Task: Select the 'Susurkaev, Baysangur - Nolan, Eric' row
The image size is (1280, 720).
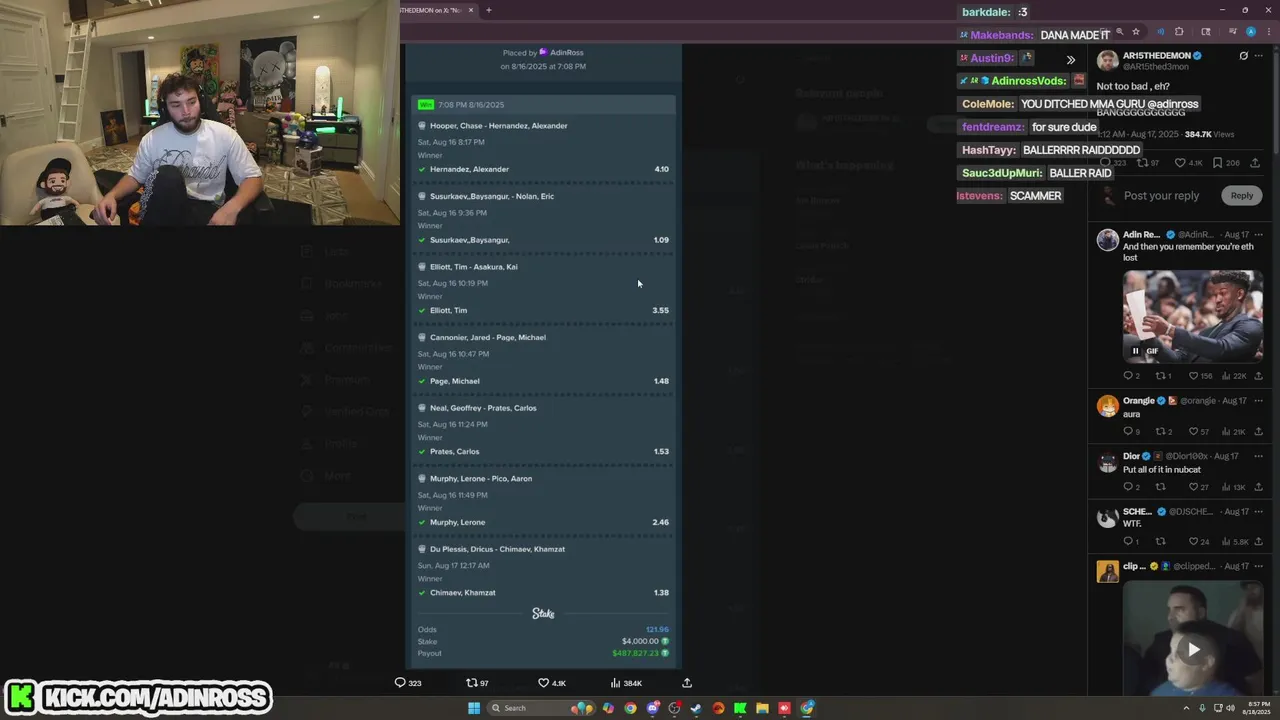Action: tap(544, 218)
